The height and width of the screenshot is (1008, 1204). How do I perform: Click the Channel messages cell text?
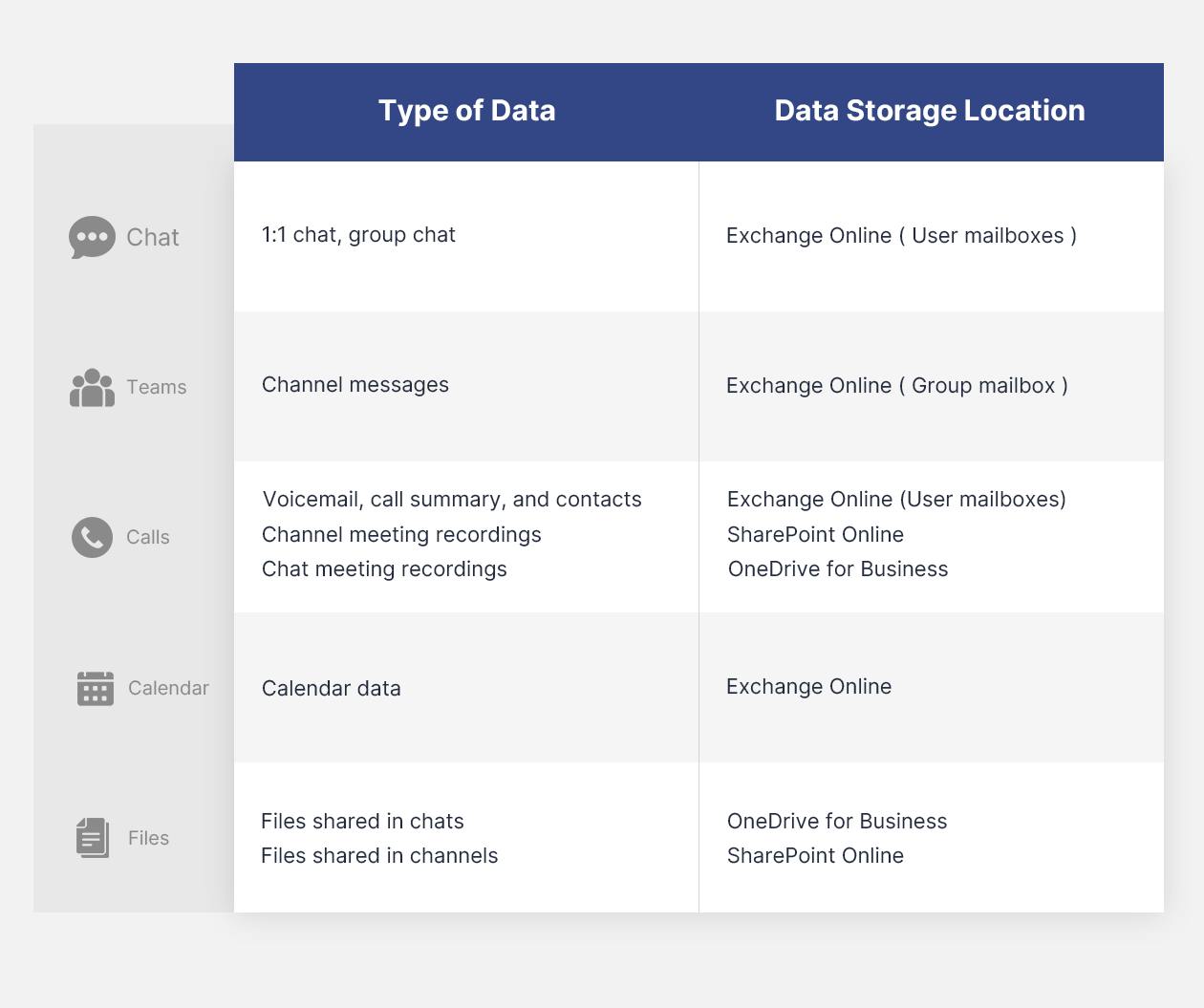(355, 385)
